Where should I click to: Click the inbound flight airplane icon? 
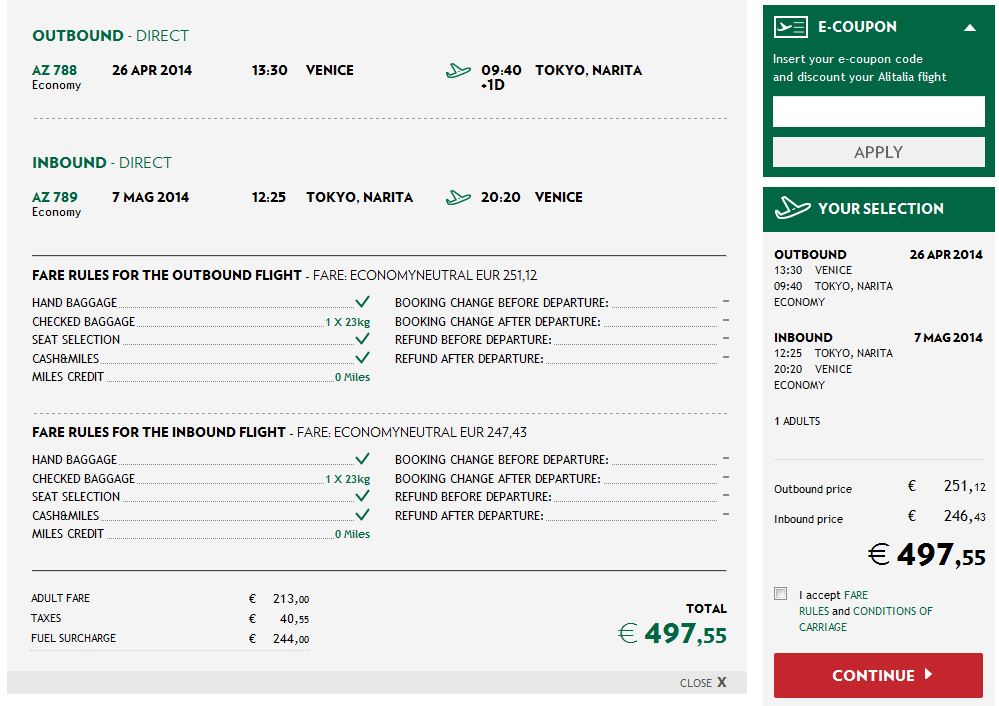coord(458,197)
